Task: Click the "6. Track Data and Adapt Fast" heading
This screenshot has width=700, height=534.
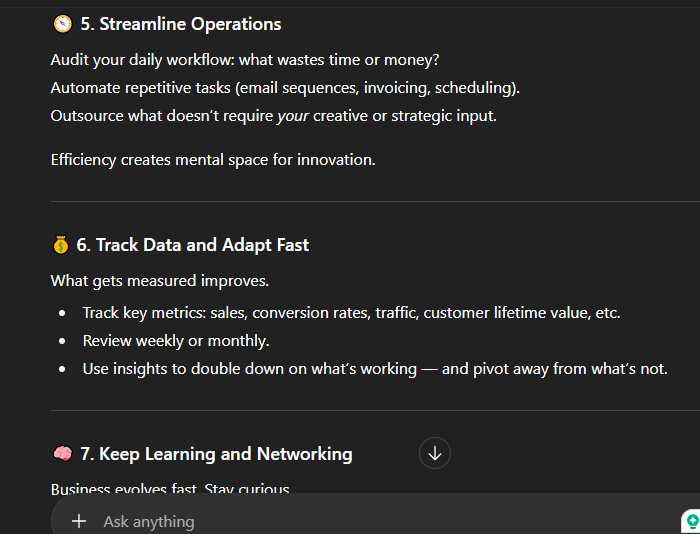Action: (192, 245)
